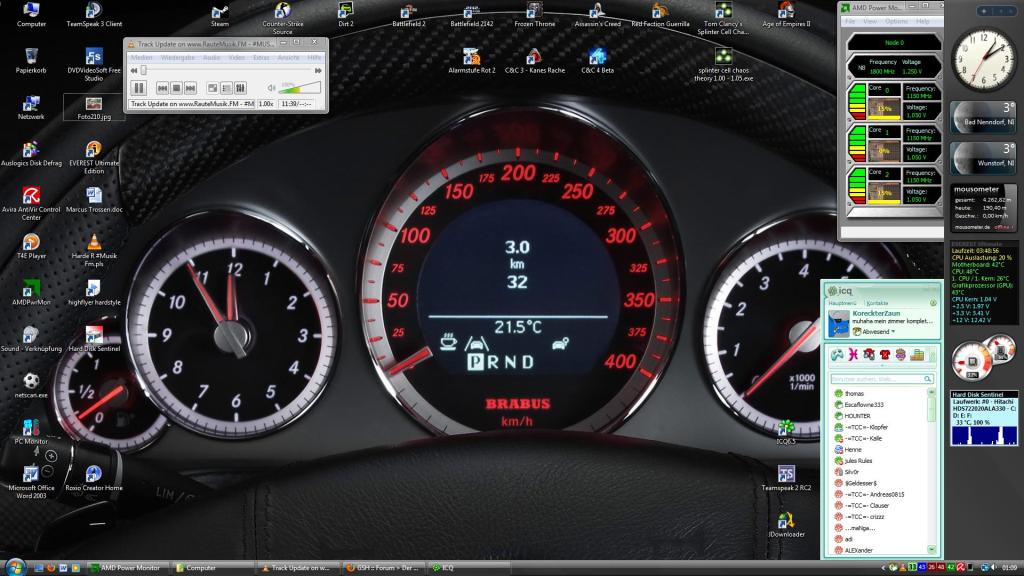
Task: Mute audio with VLC speaker icon
Action: pyautogui.click(x=271, y=89)
